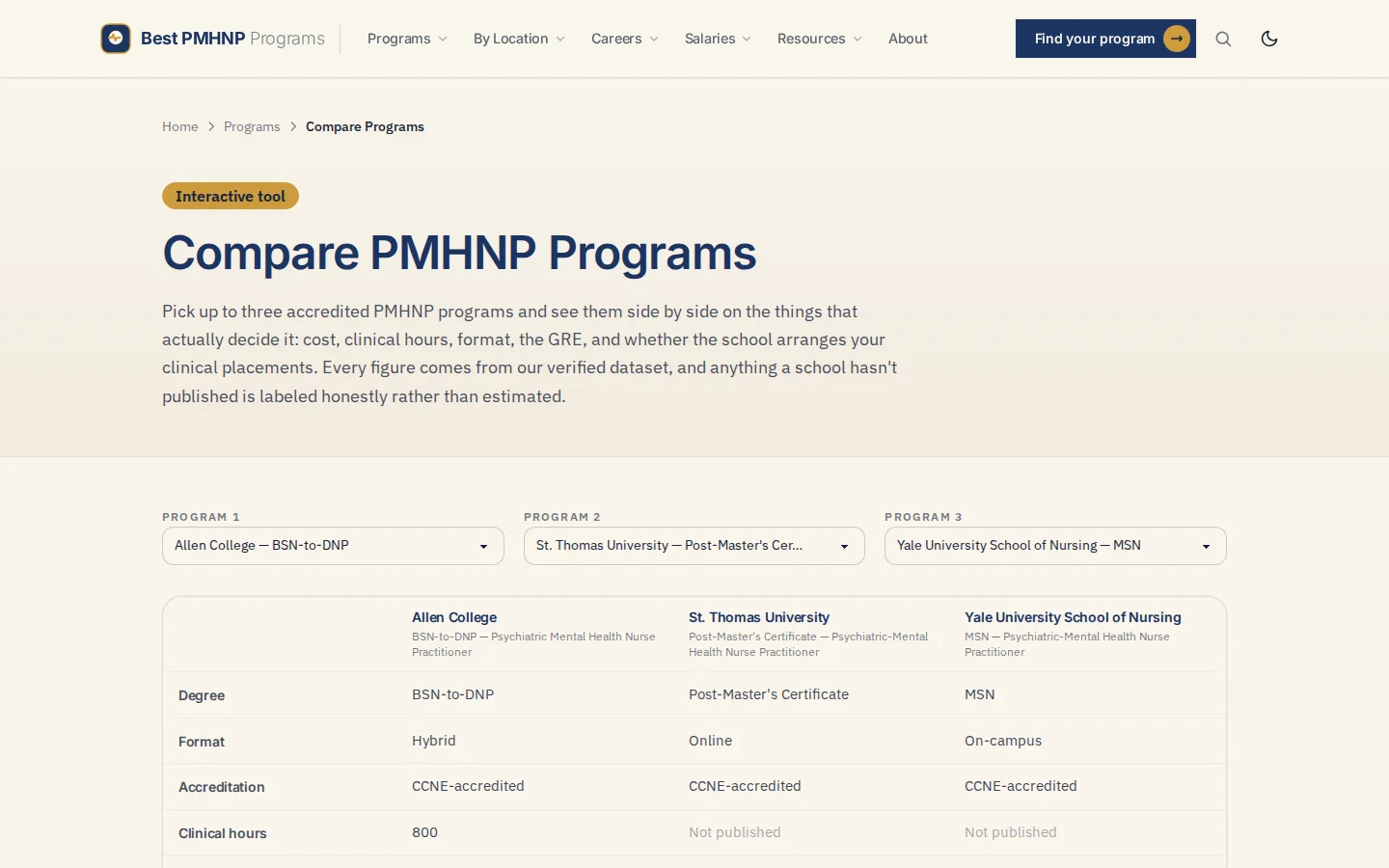Click the Allen College column header
The height and width of the screenshot is (868, 1389).
pos(454,617)
